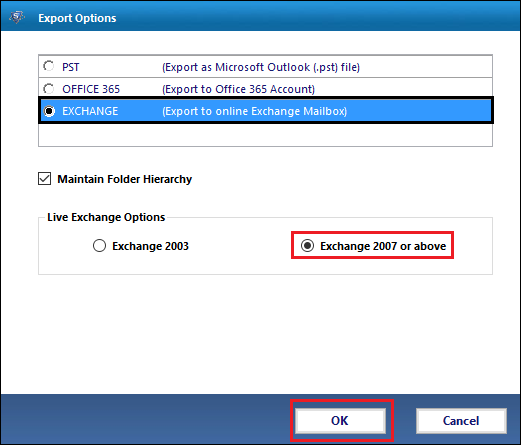This screenshot has width=521, height=445.
Task: Select the OFFICE 365 radio button
Action: 49,89
